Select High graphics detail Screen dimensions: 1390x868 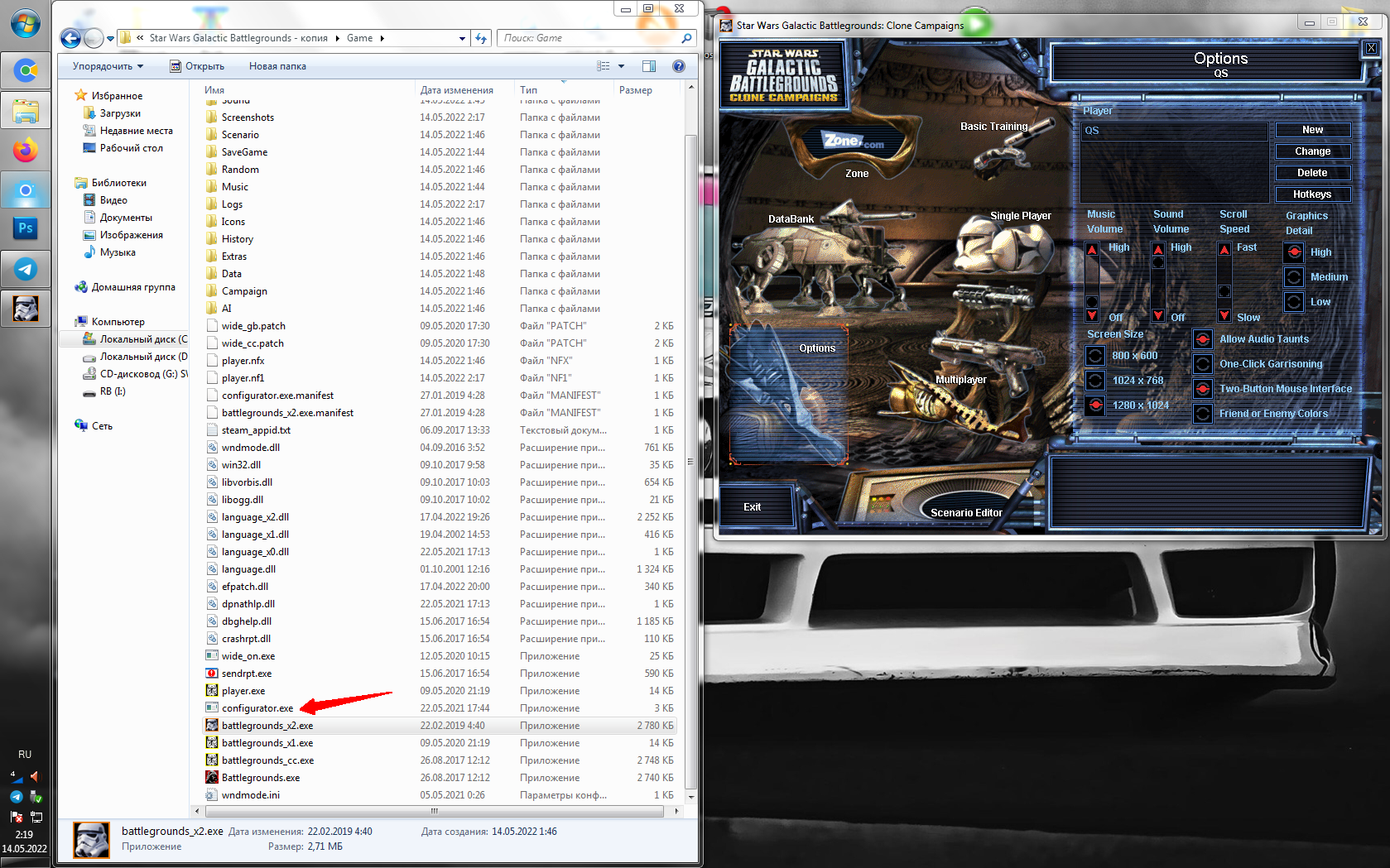pos(1294,252)
